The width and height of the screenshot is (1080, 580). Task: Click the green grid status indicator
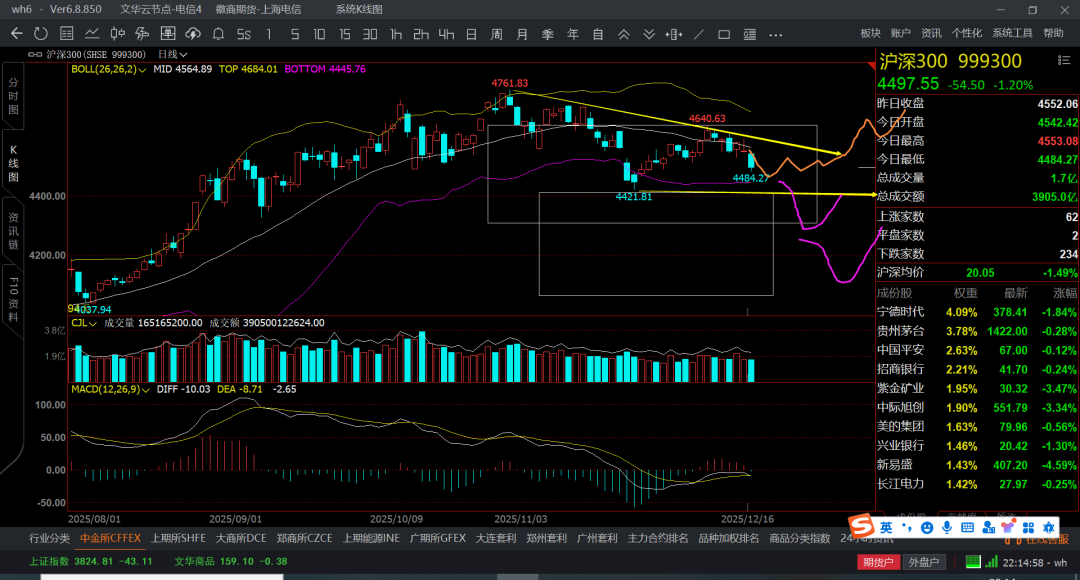[973, 561]
